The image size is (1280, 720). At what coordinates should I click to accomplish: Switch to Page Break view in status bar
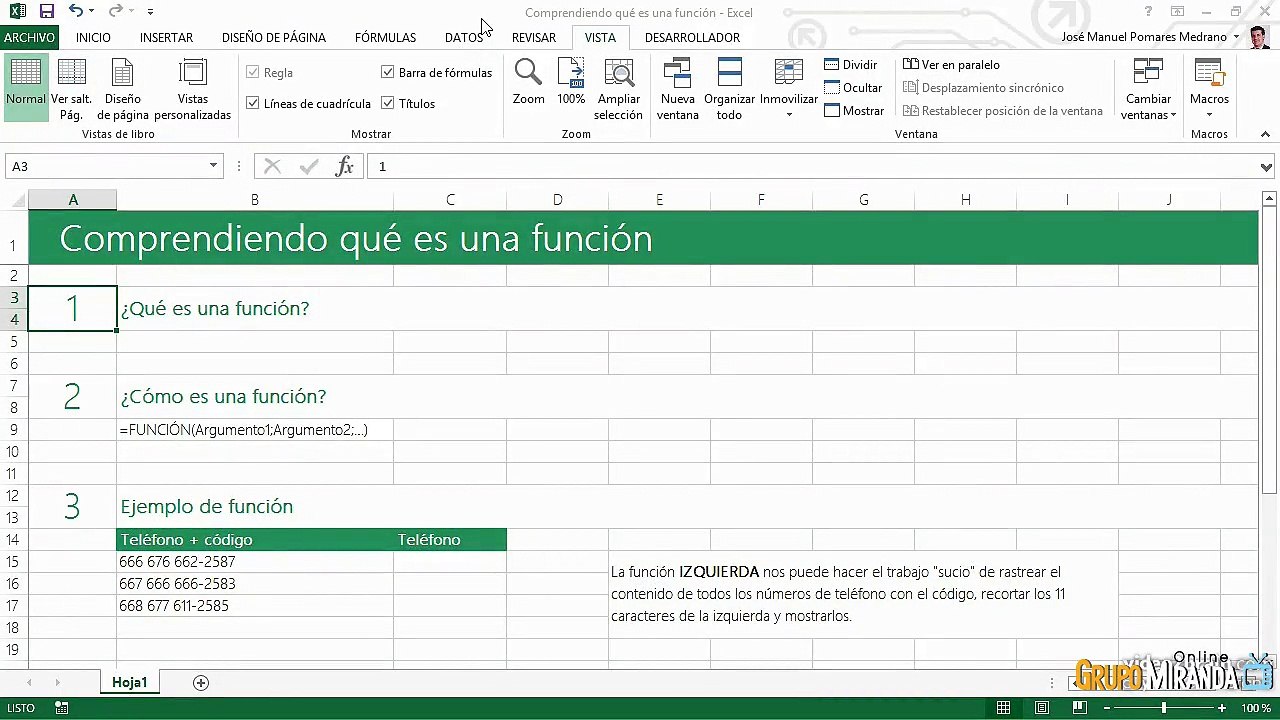[x=1080, y=708]
